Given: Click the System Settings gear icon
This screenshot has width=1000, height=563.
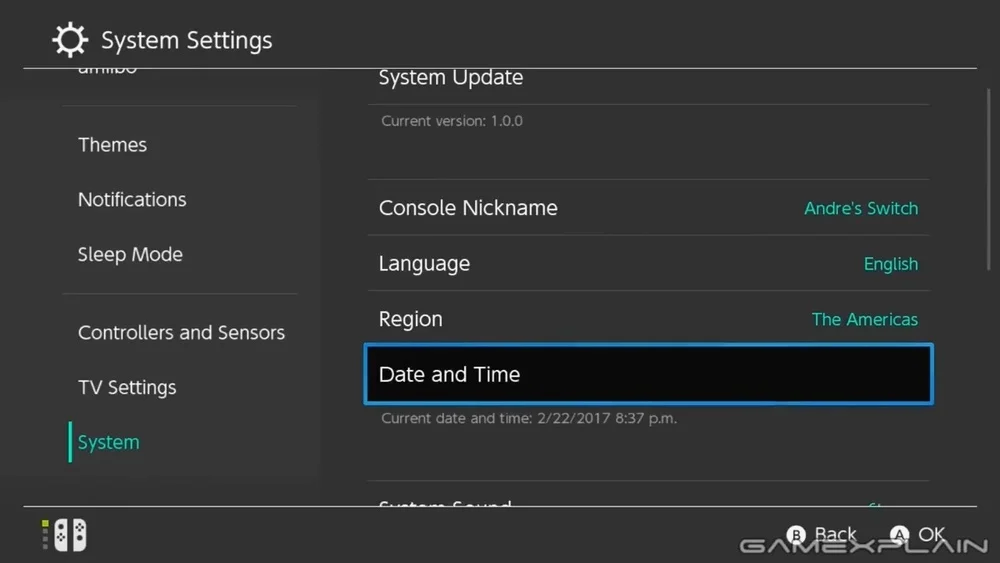Looking at the screenshot, I should 70,40.
